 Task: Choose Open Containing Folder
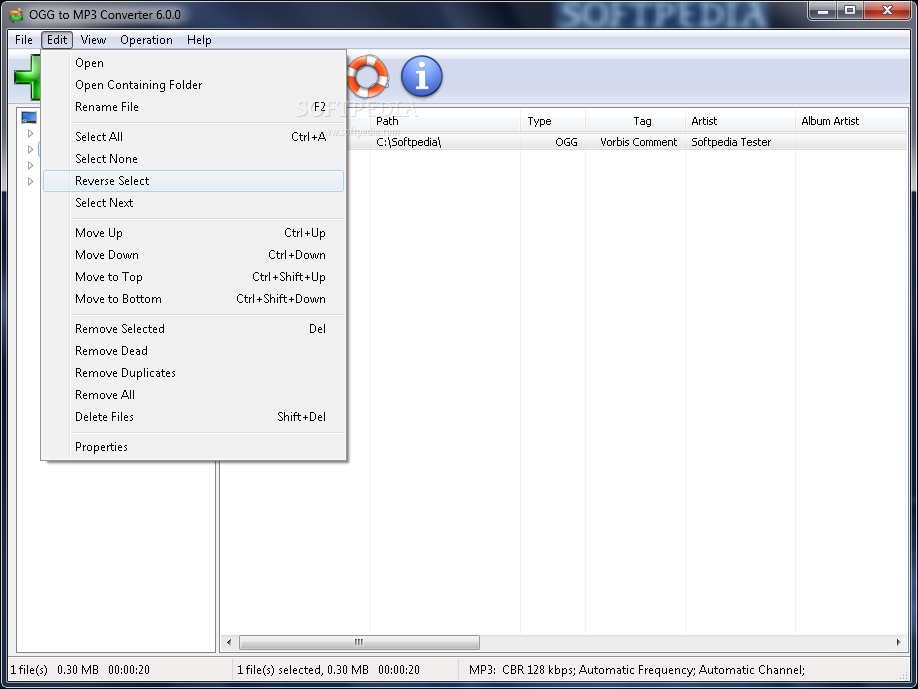[193, 85]
